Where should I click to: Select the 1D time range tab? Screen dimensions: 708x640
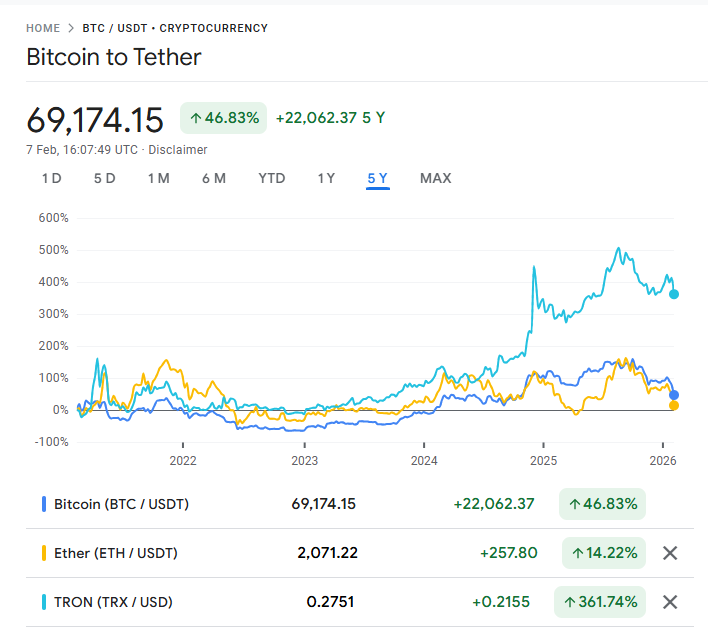(52, 178)
